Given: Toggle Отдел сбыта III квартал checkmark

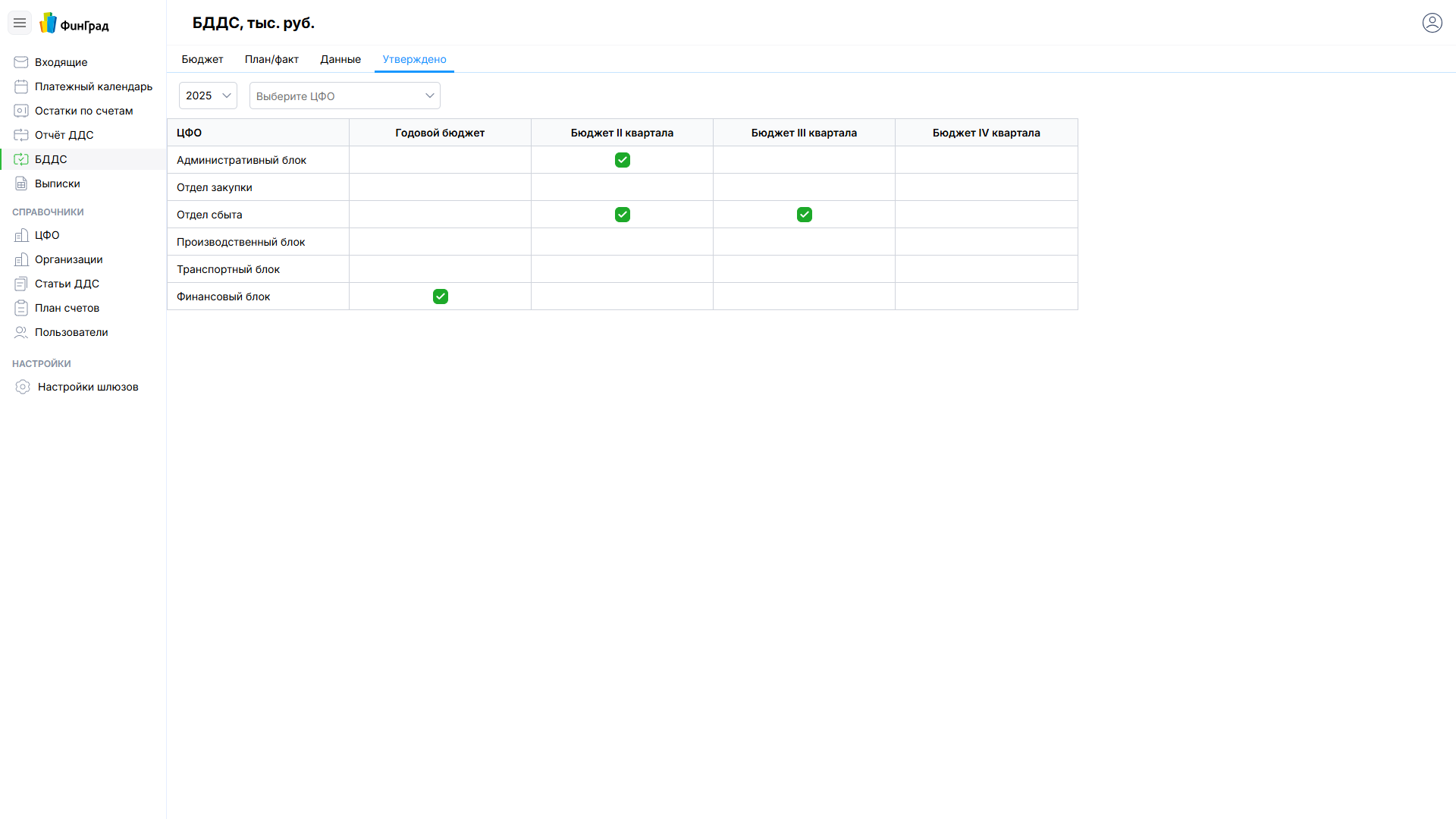Looking at the screenshot, I should [804, 215].
